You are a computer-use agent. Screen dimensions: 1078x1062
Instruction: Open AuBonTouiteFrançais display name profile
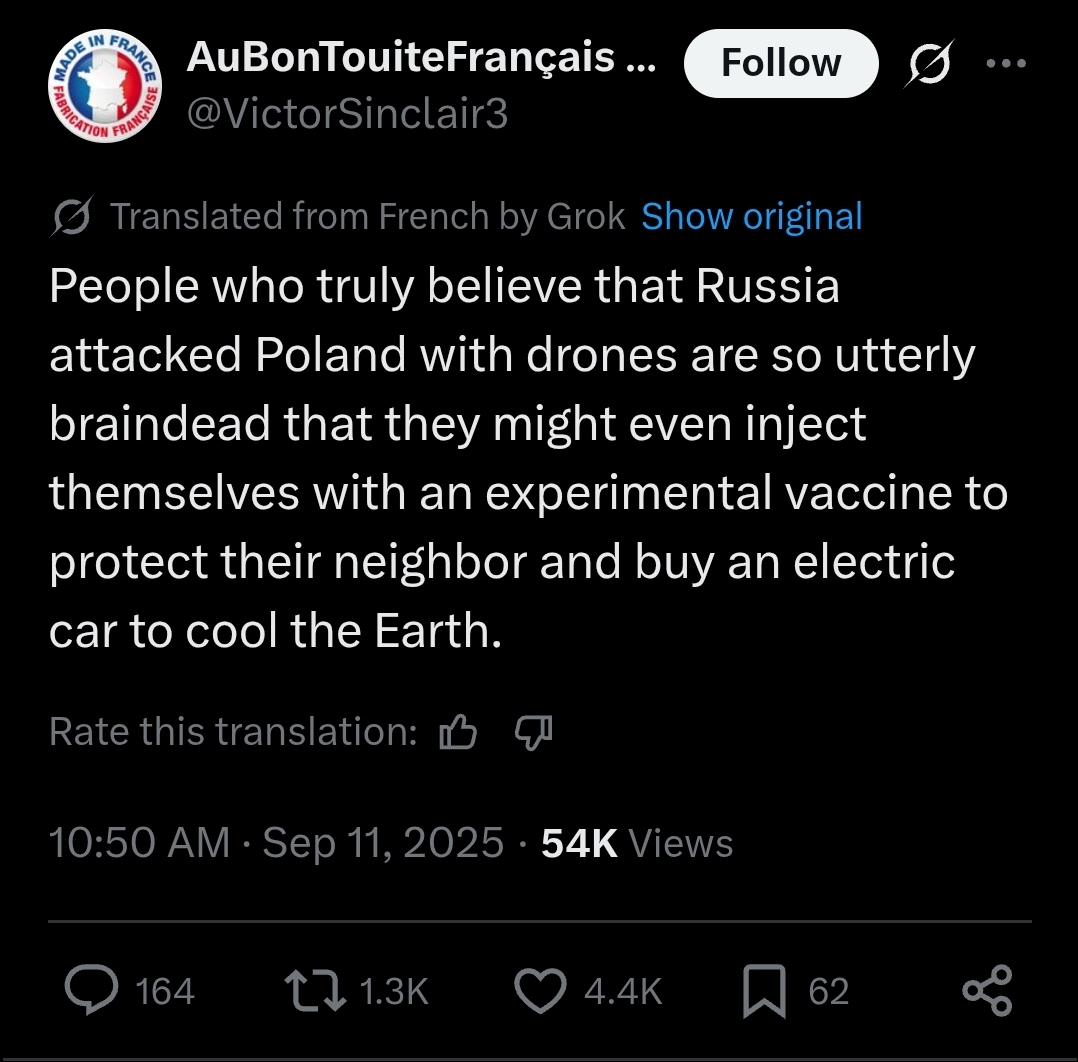coord(421,57)
